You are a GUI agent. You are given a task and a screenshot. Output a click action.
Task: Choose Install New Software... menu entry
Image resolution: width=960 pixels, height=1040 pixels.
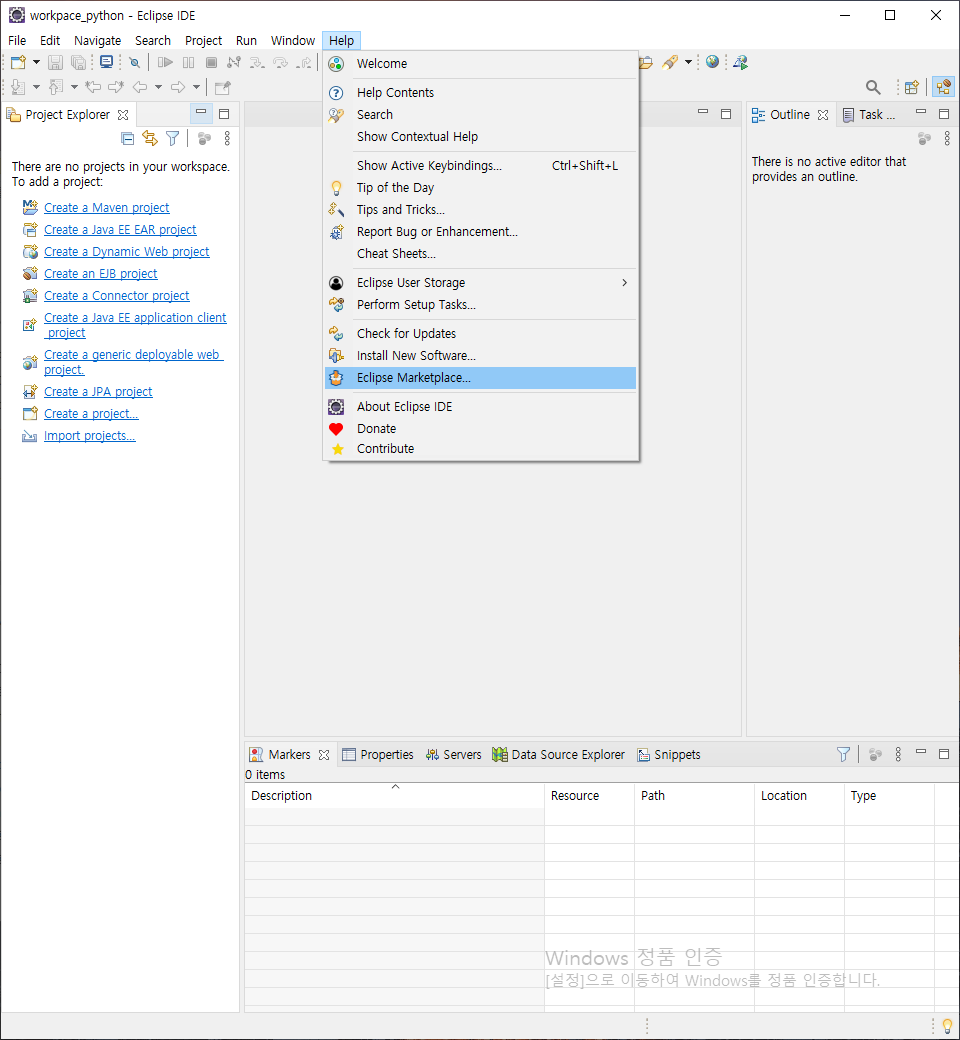480,356
